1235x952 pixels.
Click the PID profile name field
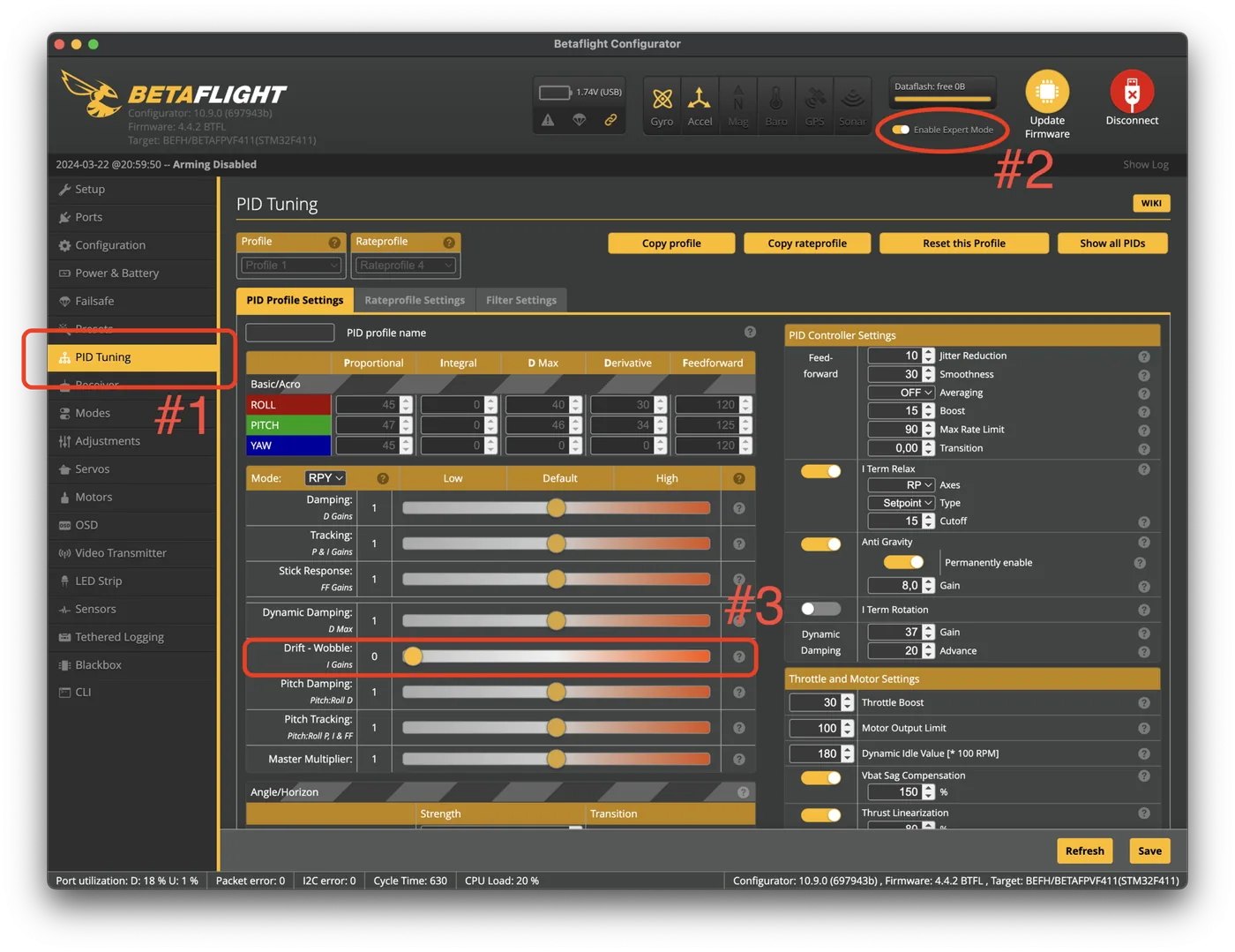point(290,333)
